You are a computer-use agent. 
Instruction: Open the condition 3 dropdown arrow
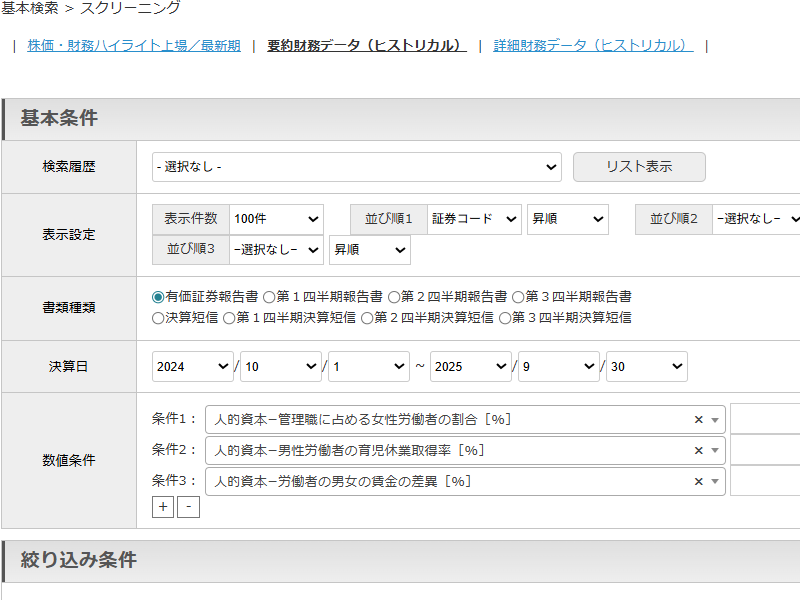tap(715, 482)
